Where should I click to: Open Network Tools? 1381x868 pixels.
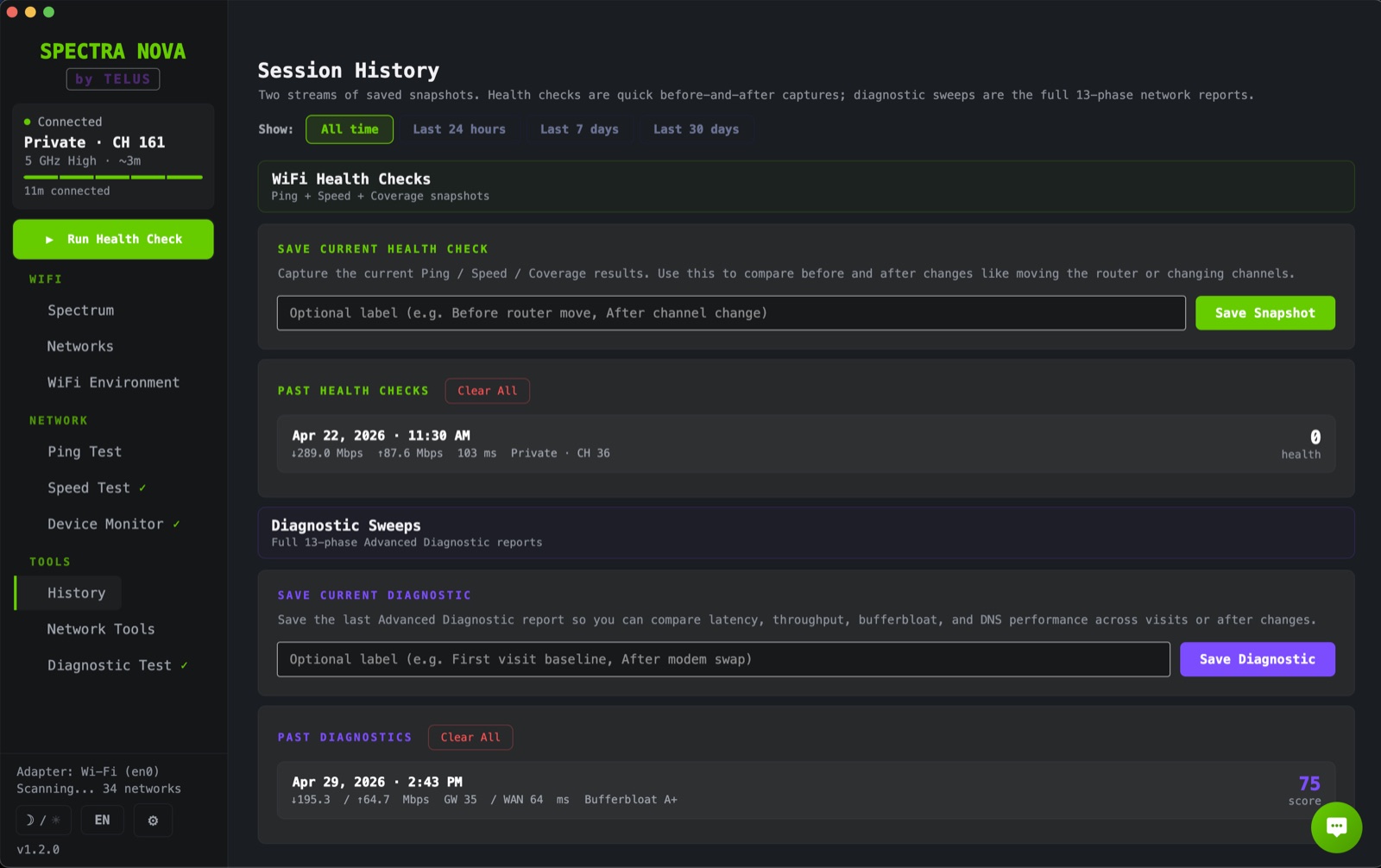point(101,630)
